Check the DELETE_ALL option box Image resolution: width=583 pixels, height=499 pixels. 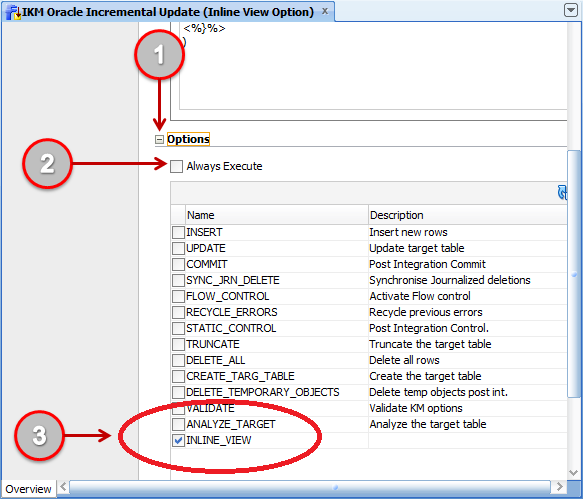tap(178, 360)
